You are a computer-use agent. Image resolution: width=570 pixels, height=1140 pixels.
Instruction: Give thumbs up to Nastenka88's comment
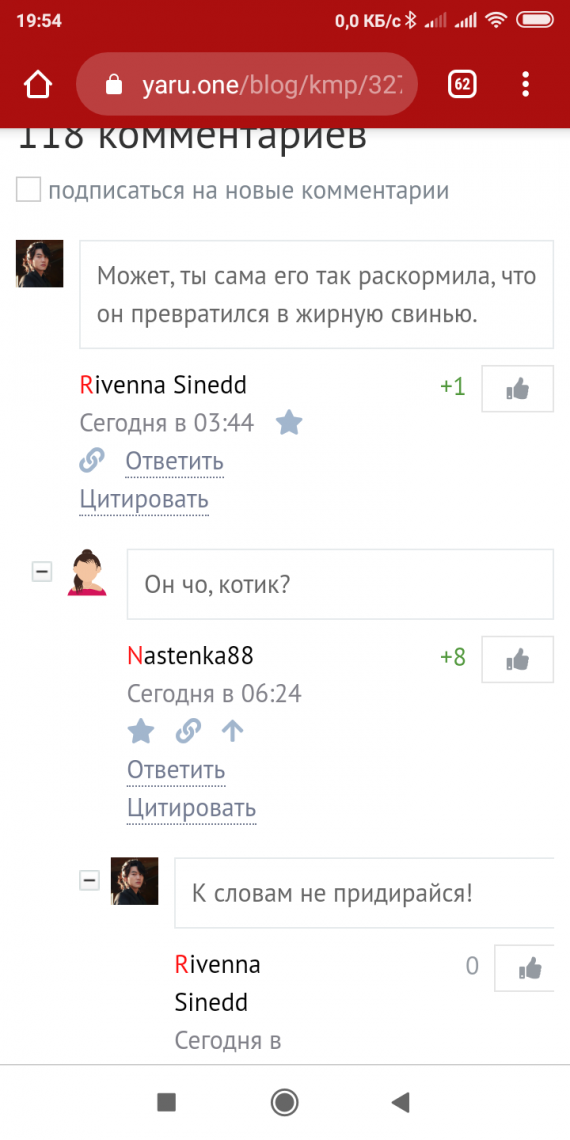click(x=518, y=660)
